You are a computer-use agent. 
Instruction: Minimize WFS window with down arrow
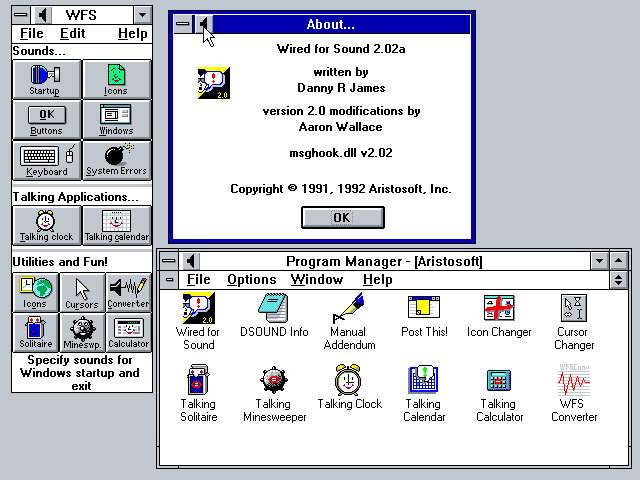click(x=142, y=16)
